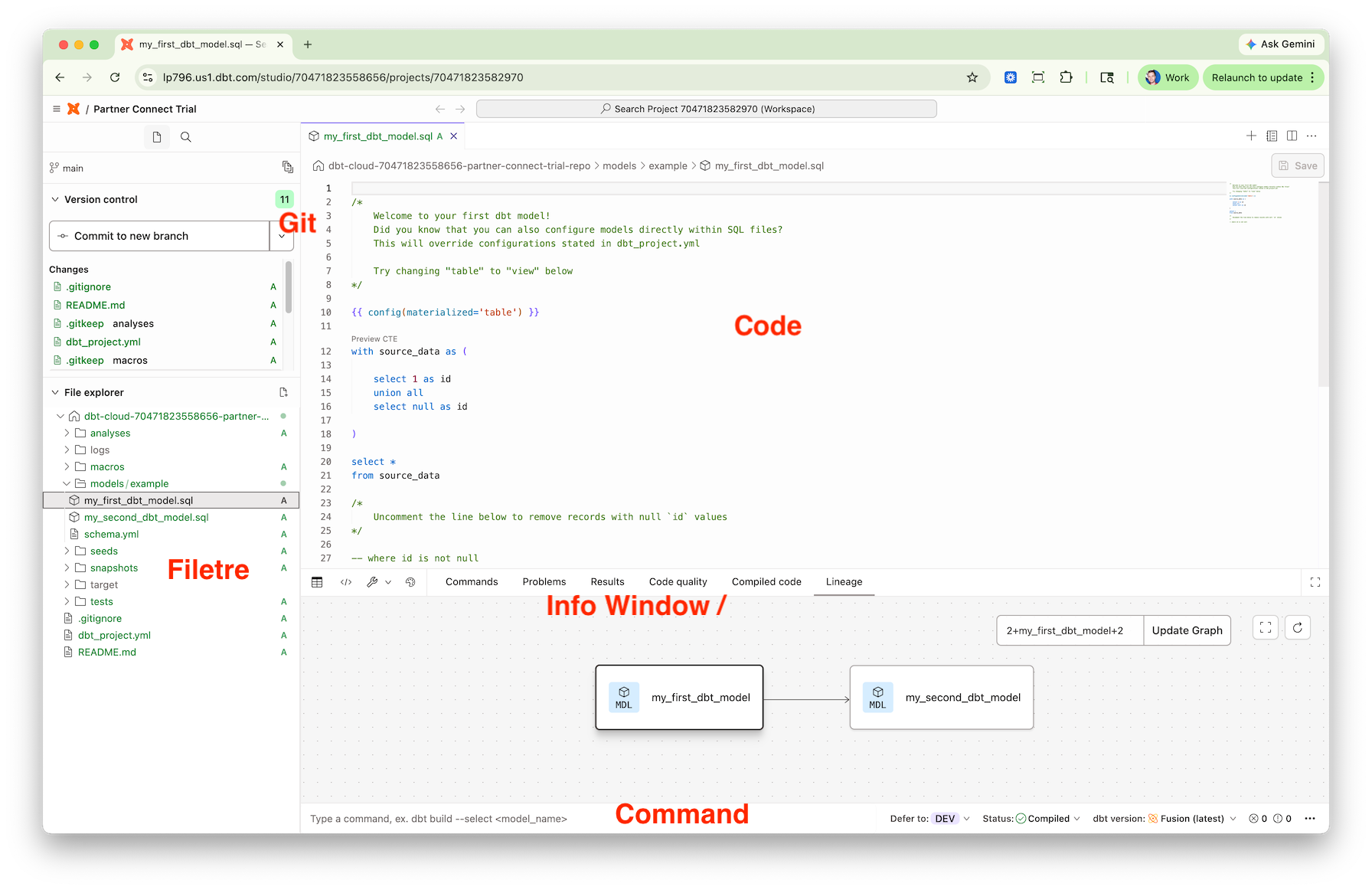Open the browser extensions puzzle icon
The height and width of the screenshot is (890, 1372).
tap(1066, 77)
